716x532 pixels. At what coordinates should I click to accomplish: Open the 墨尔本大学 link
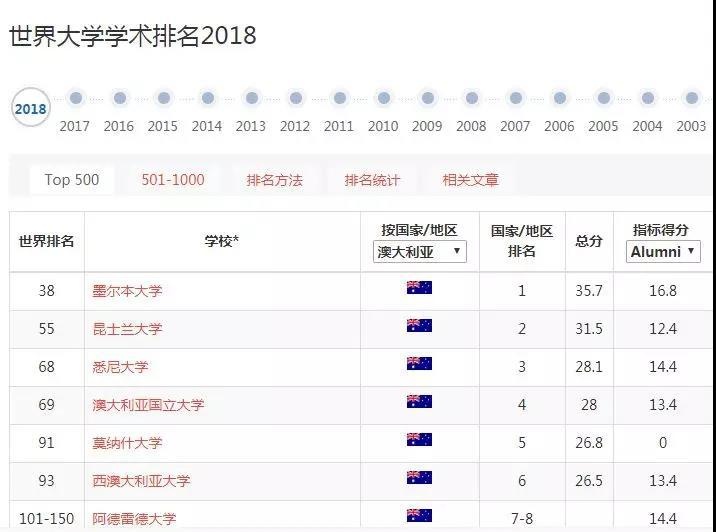(127, 291)
